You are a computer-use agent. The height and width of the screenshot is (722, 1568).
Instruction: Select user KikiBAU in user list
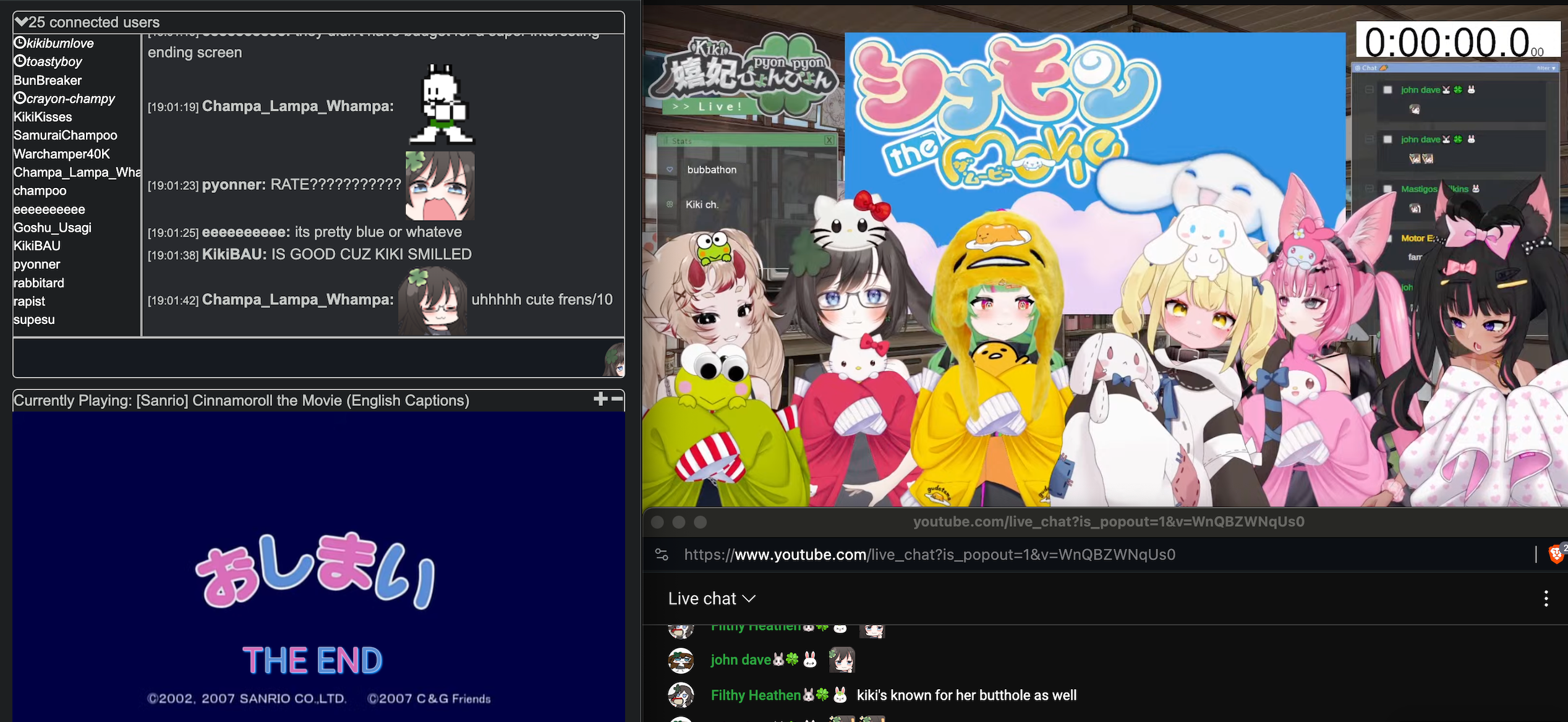tap(37, 246)
